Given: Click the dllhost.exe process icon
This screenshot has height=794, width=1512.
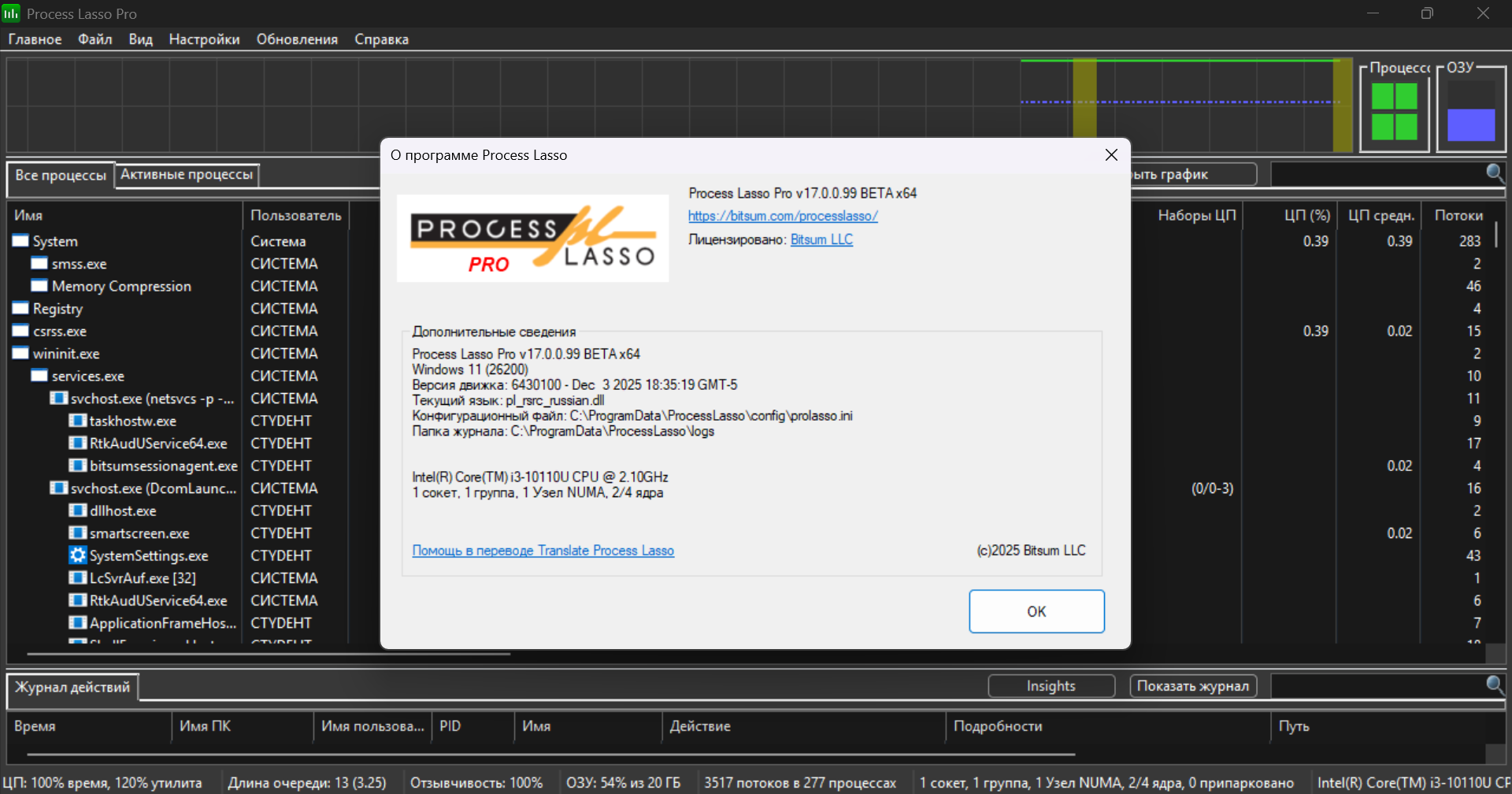Looking at the screenshot, I should coord(77,510).
